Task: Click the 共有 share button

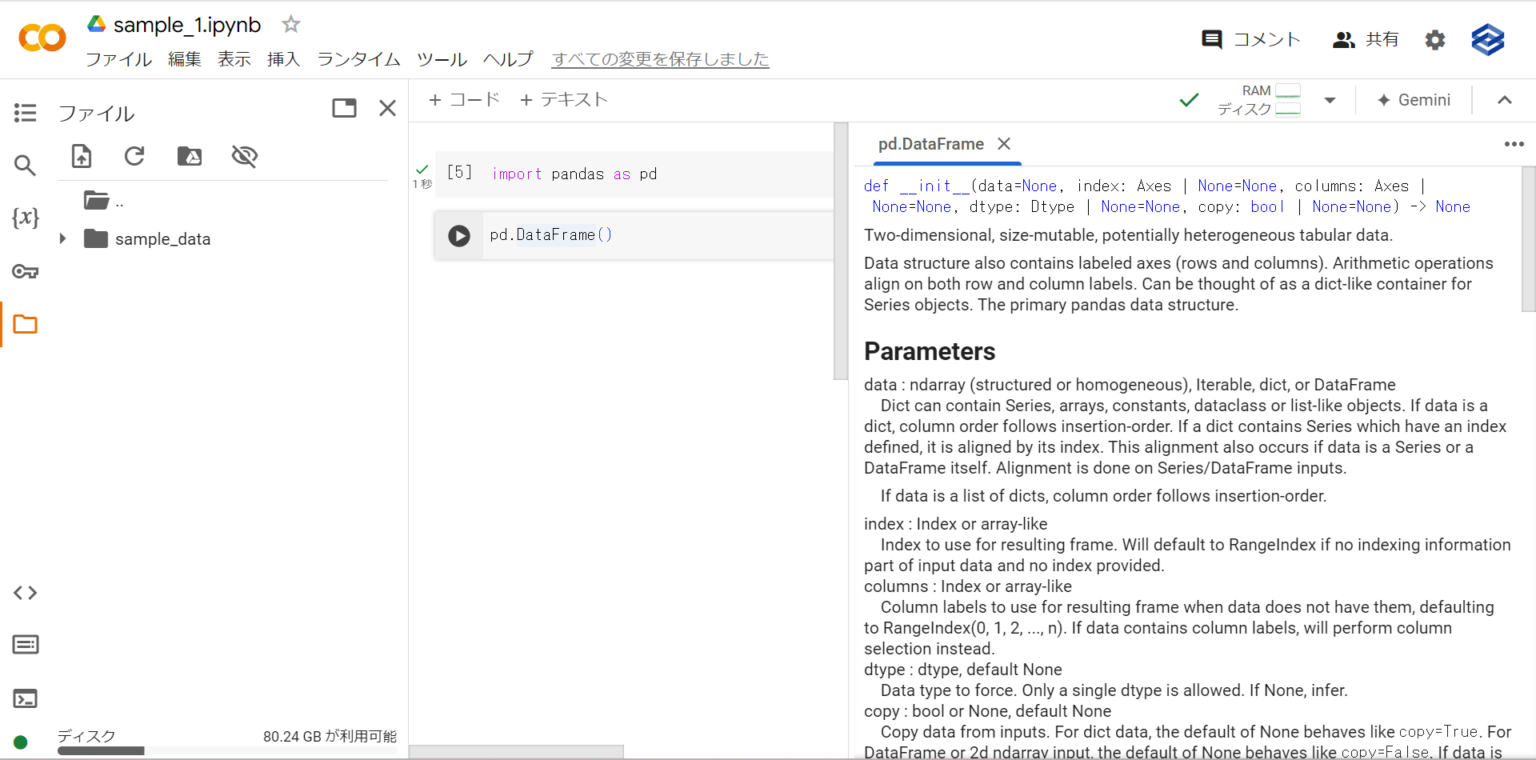Action: (x=1366, y=40)
